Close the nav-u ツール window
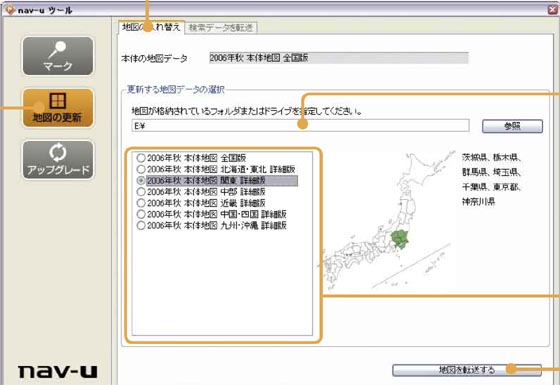Image resolution: width=560 pixels, height=385 pixels. [x=552, y=10]
